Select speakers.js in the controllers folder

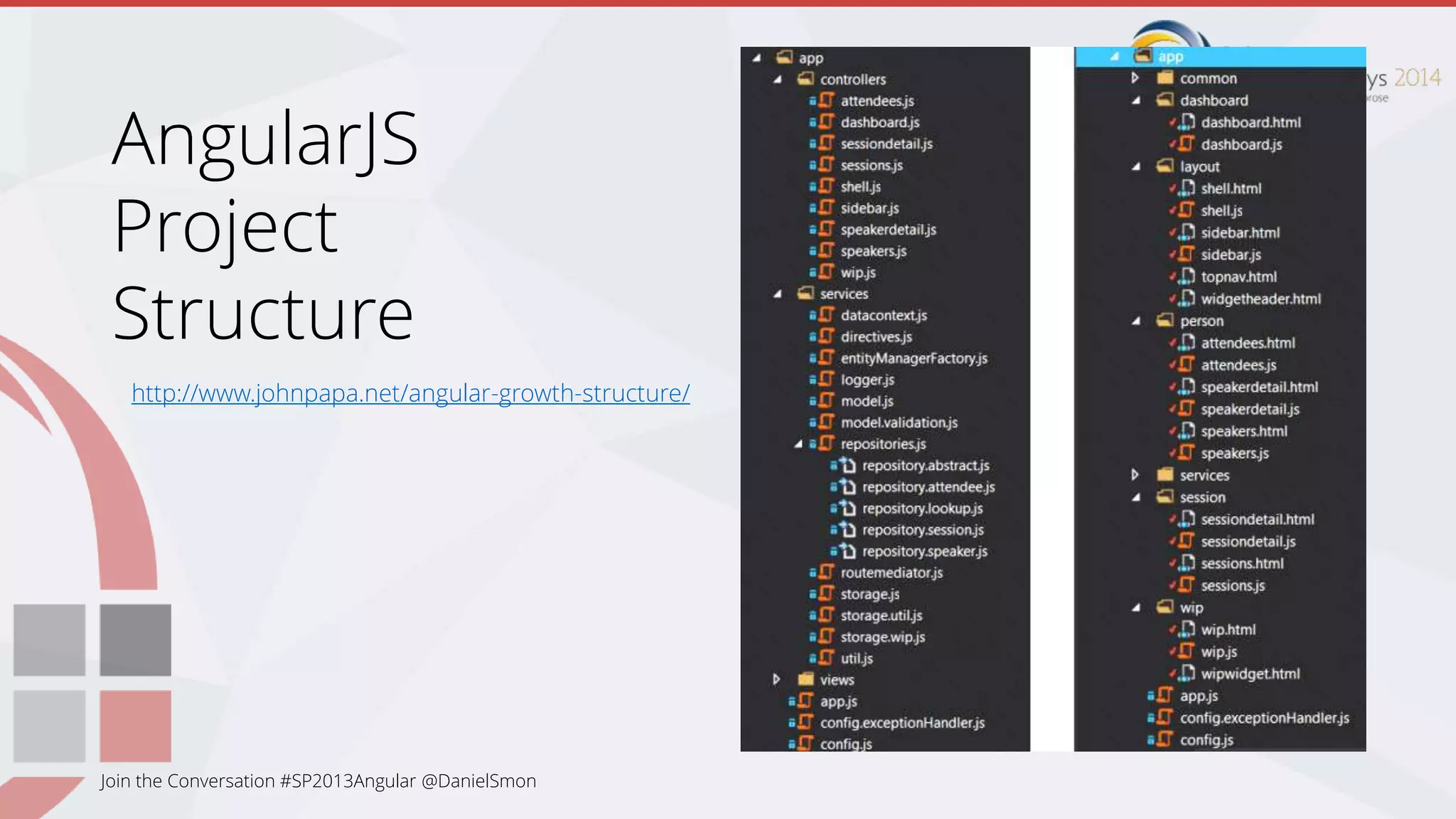click(873, 251)
